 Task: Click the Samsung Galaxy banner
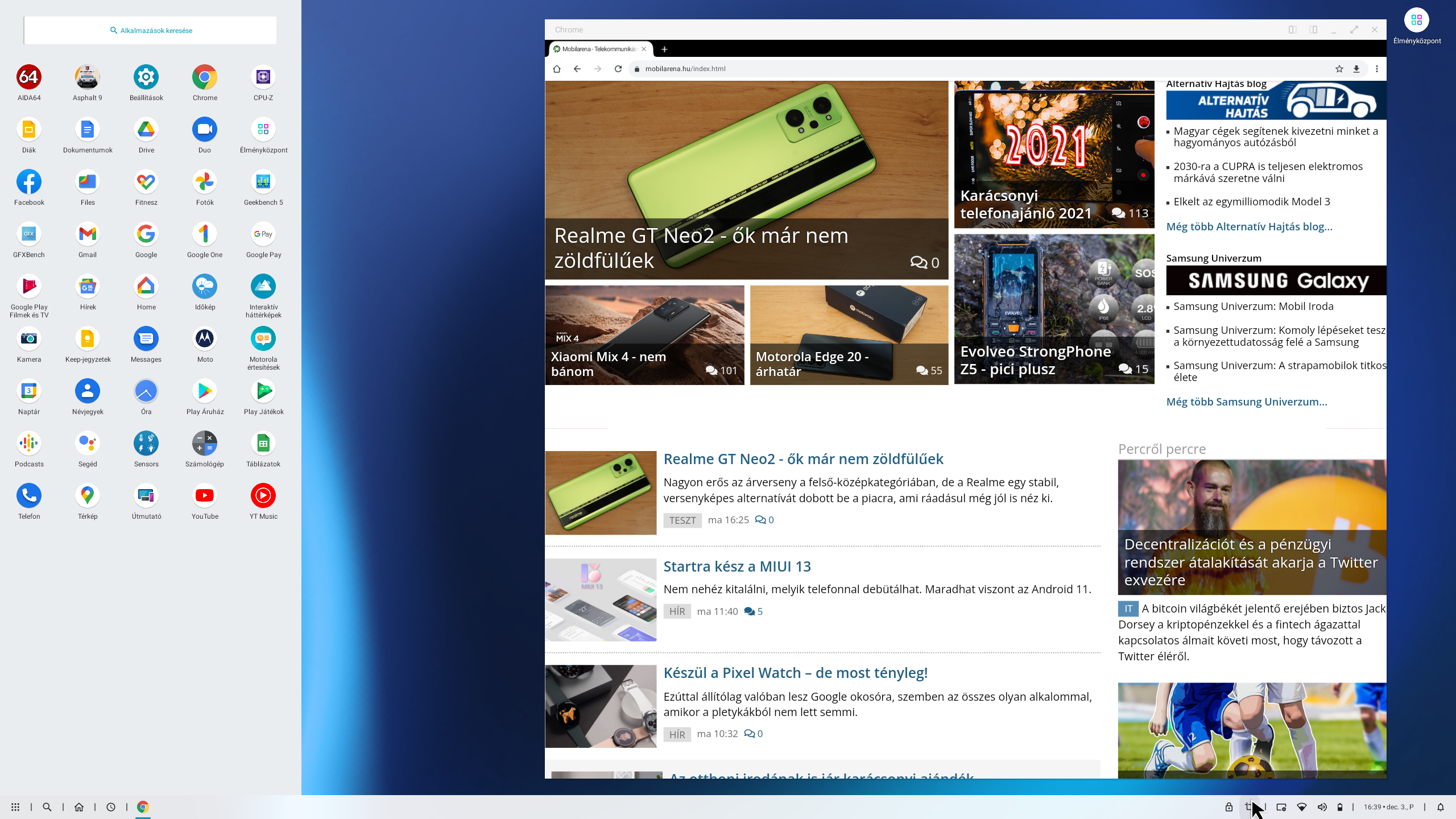[x=1276, y=280]
